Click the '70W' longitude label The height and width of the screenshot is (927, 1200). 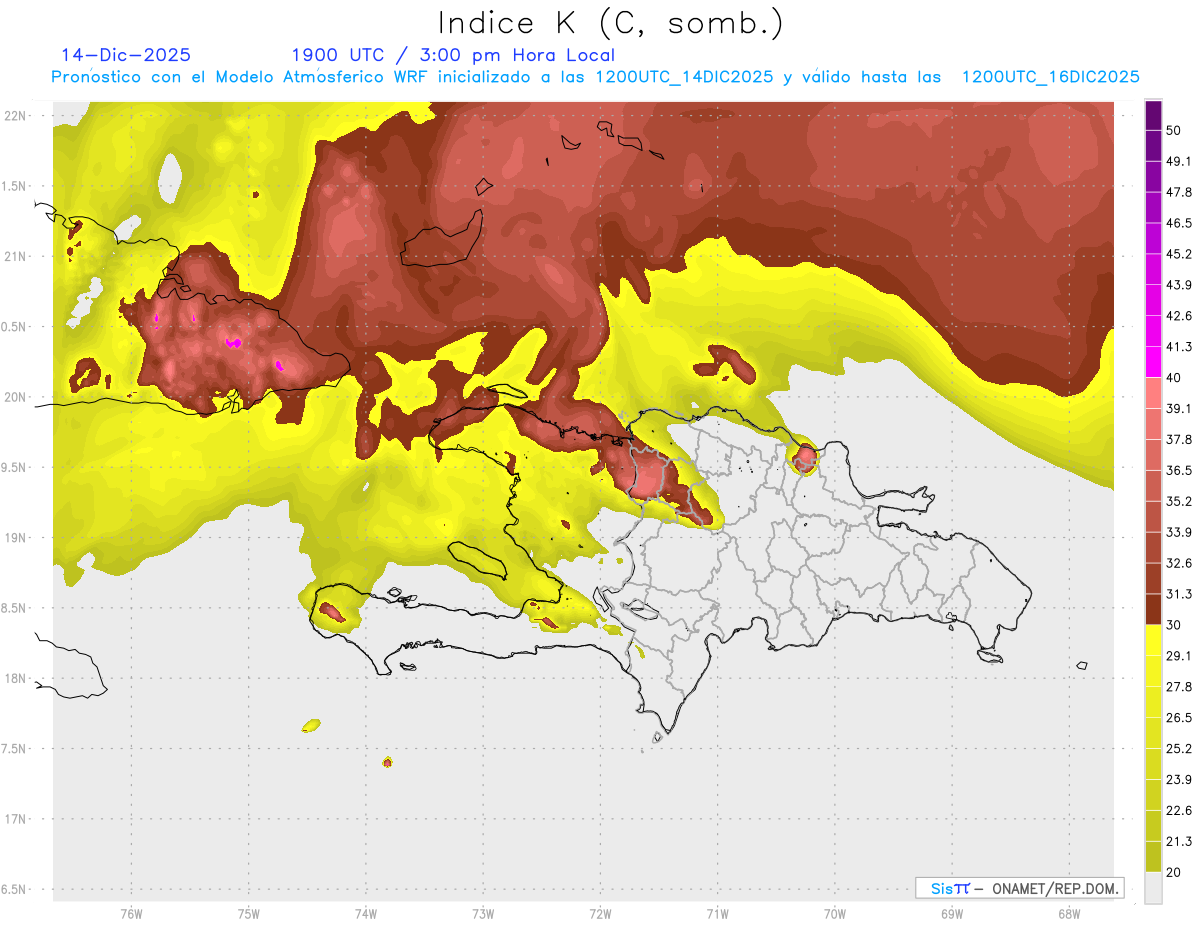click(x=835, y=914)
